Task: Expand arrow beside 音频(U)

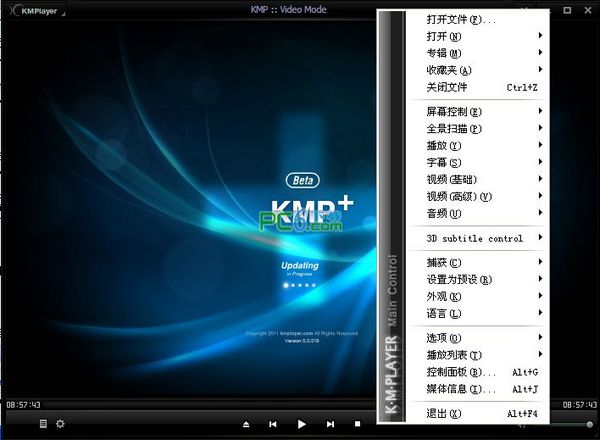Action: (x=540, y=212)
